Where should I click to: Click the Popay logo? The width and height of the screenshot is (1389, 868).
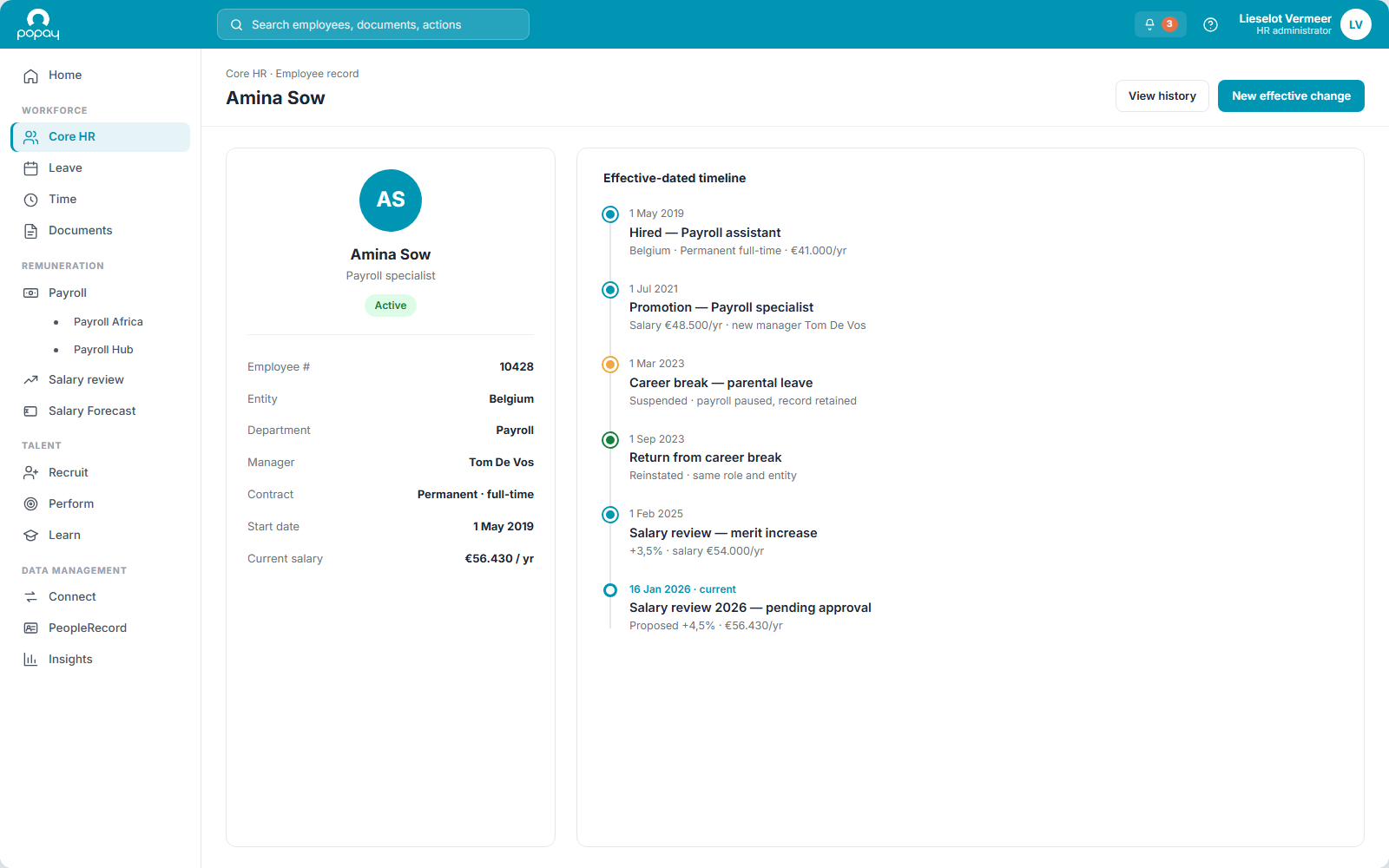pyautogui.click(x=38, y=24)
